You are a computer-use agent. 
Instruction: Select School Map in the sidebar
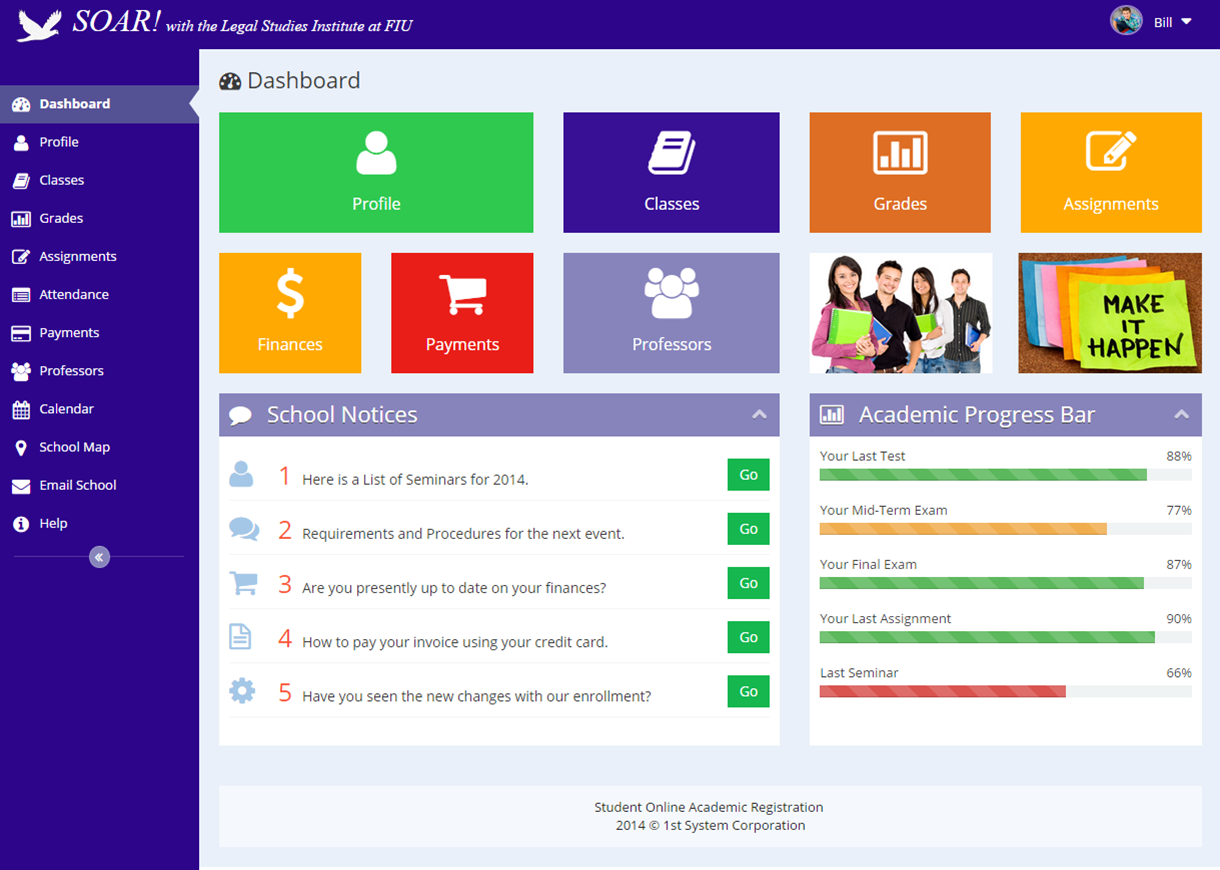74,447
